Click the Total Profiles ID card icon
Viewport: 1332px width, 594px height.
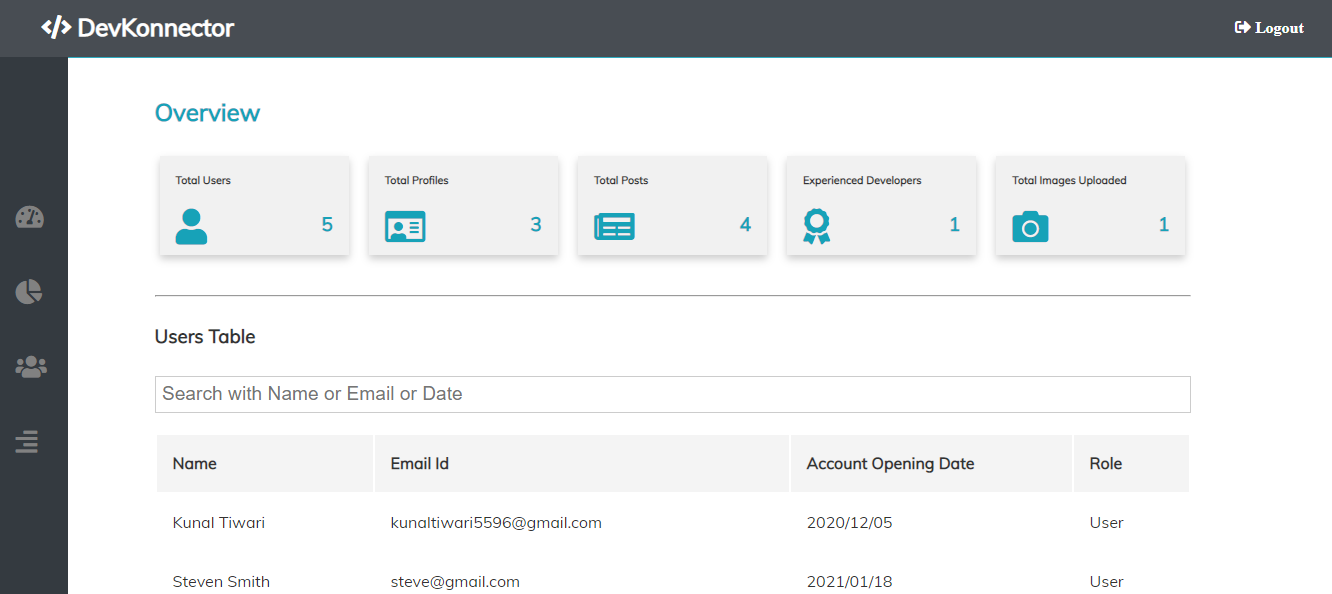[x=405, y=226]
